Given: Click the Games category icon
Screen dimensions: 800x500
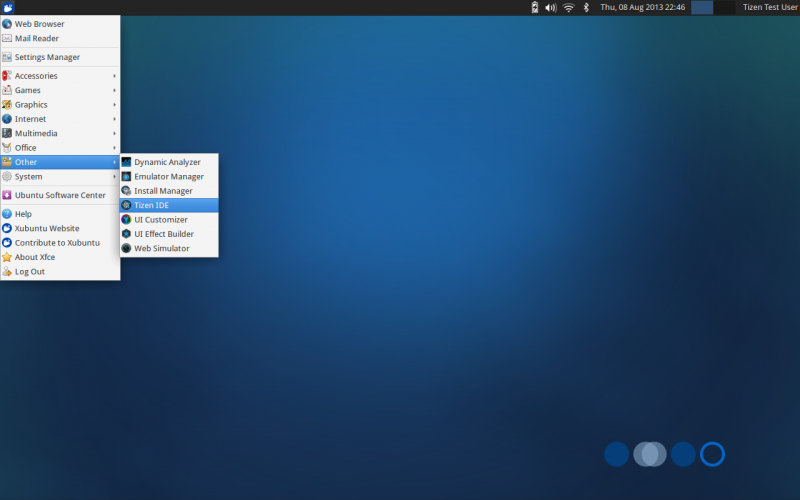Looking at the screenshot, I should click(7, 90).
